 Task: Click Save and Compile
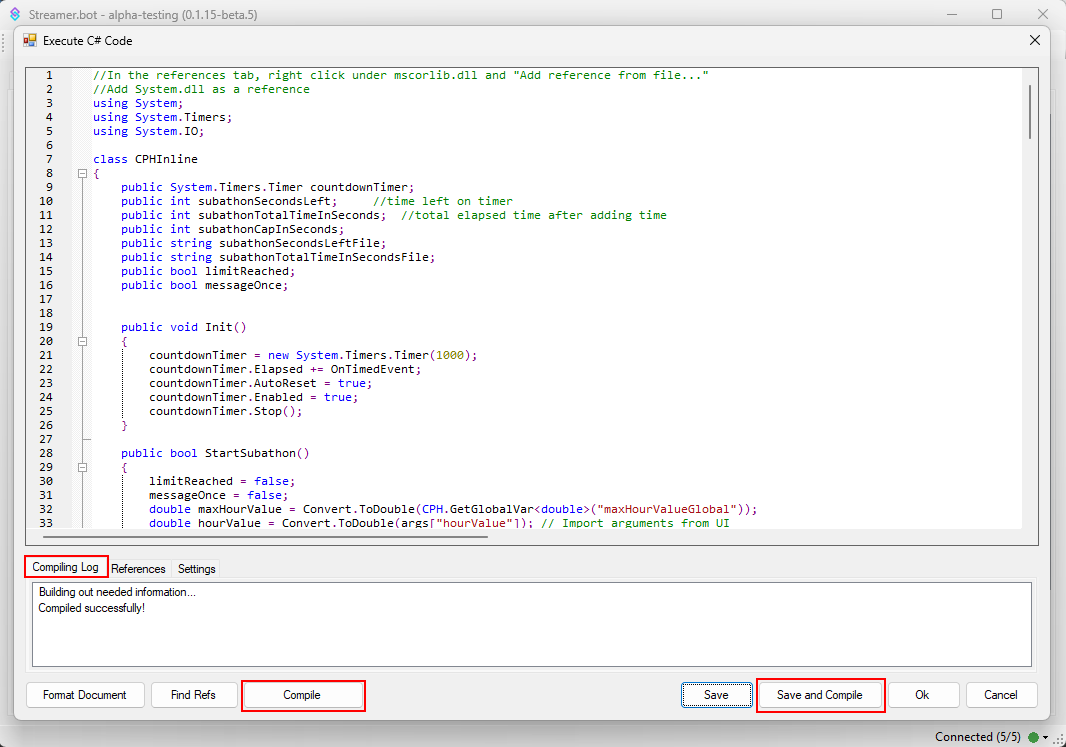[x=820, y=695]
